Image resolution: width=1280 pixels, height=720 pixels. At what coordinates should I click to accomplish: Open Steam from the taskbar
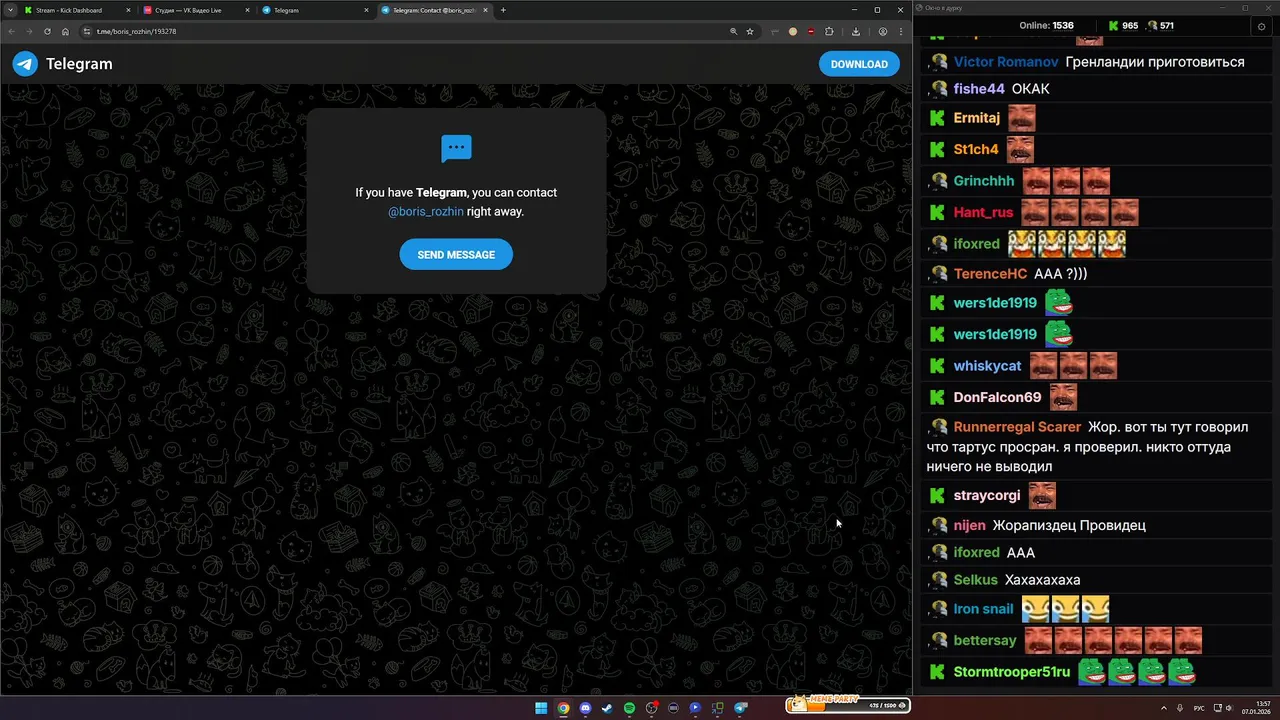pos(607,708)
